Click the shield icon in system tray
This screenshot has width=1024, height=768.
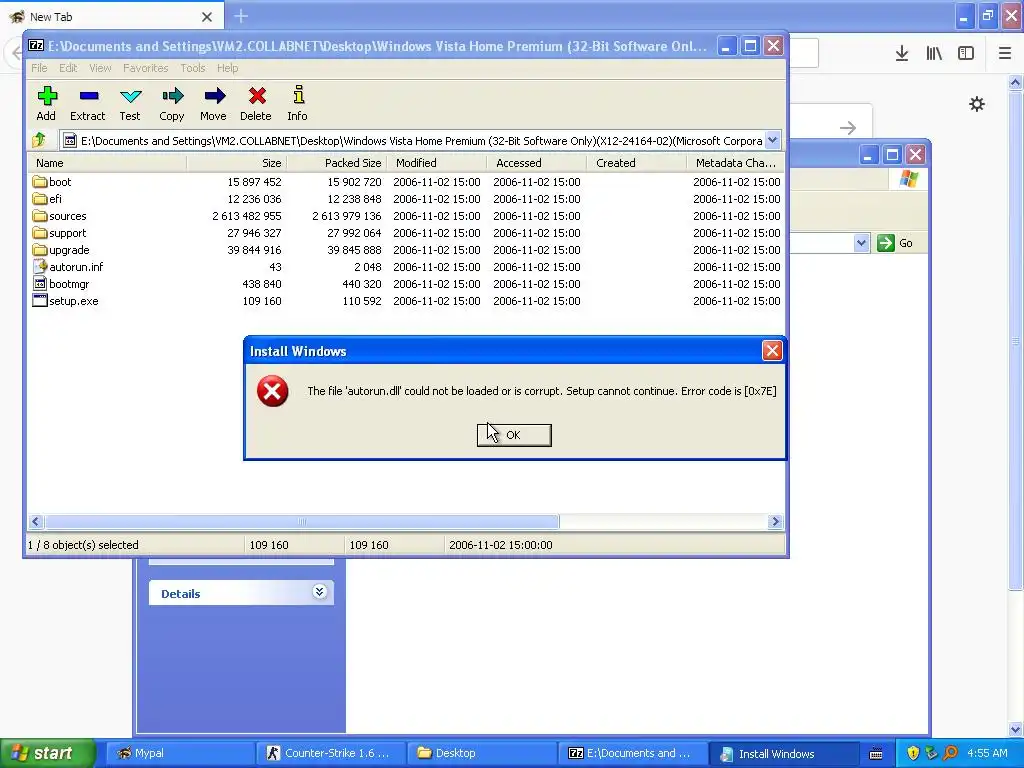coord(913,753)
